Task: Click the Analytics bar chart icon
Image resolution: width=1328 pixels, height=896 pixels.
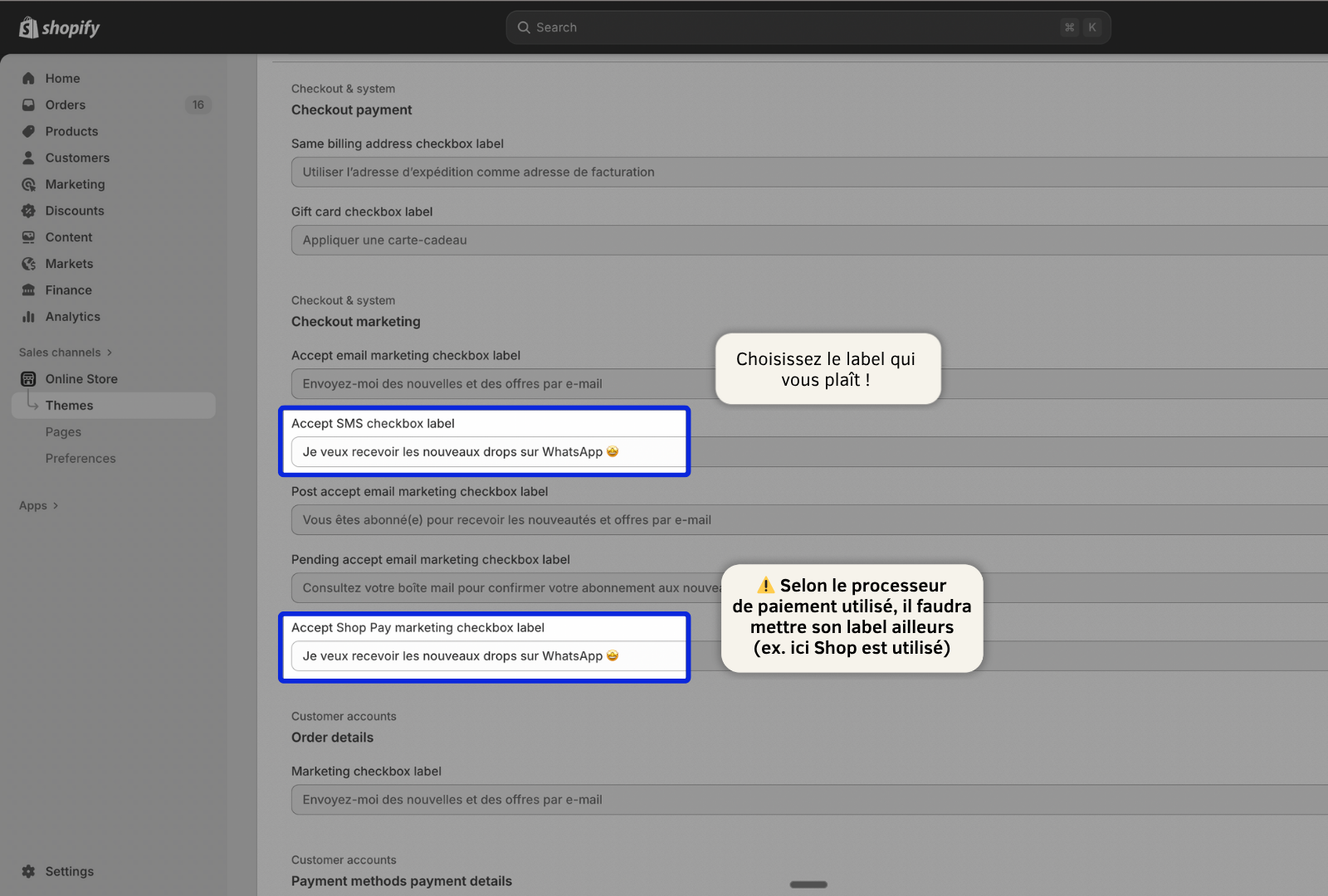Action: pyautogui.click(x=28, y=317)
